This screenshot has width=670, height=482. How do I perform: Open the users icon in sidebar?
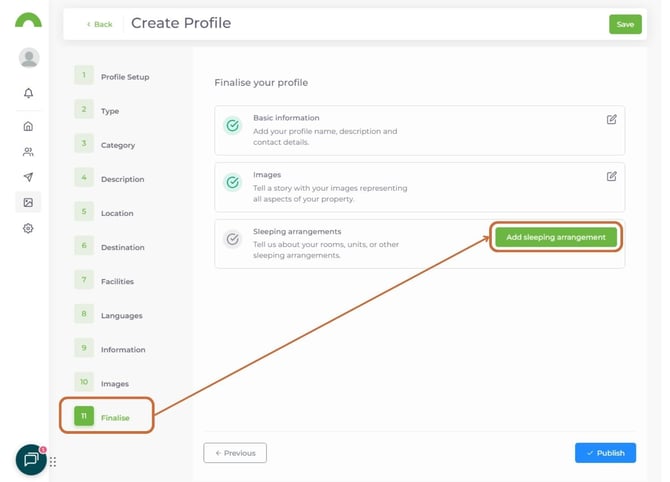click(28, 152)
